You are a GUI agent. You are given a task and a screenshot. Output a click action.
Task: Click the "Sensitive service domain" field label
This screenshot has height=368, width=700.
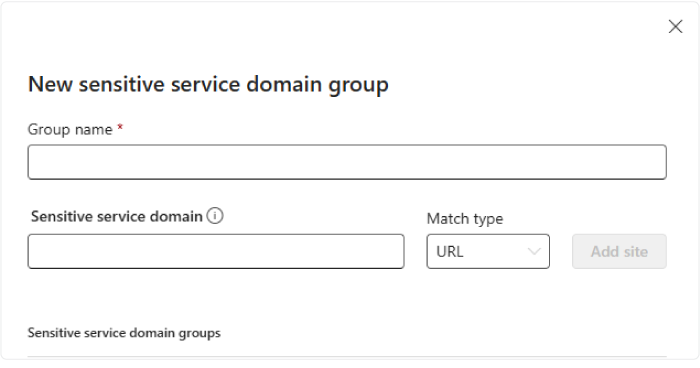117,217
